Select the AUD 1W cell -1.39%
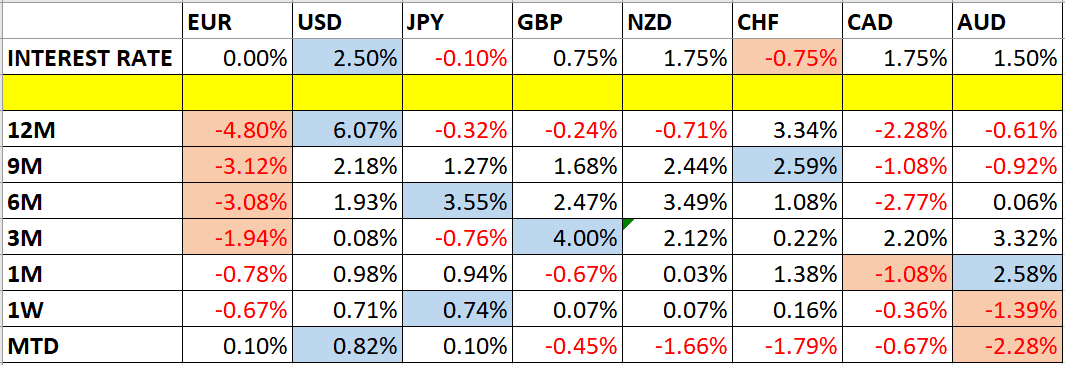The width and height of the screenshot is (1065, 365). click(1008, 311)
